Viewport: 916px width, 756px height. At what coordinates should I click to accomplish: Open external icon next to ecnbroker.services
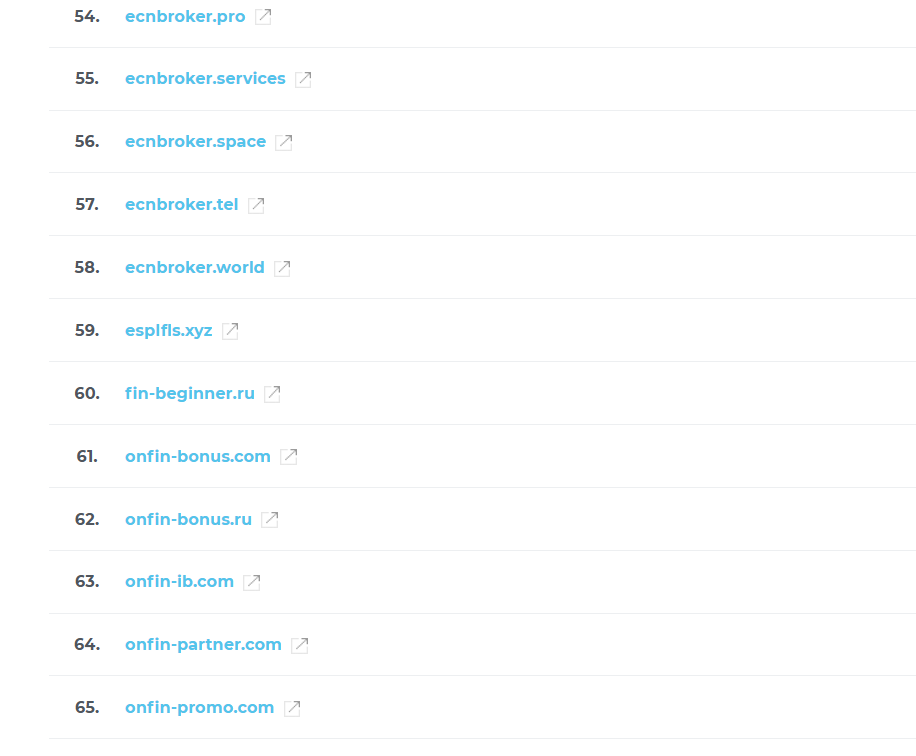pyautogui.click(x=303, y=79)
